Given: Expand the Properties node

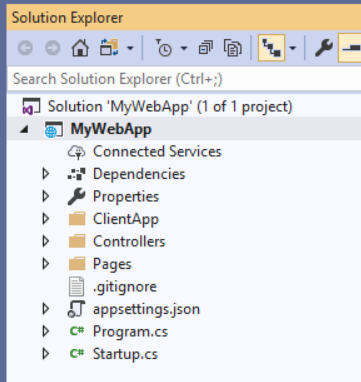Looking at the screenshot, I should 46,196.
